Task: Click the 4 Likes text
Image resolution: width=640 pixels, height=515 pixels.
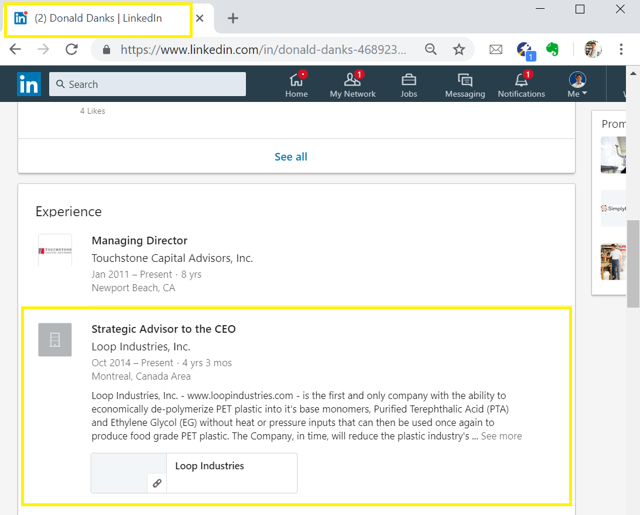Action: coord(92,111)
